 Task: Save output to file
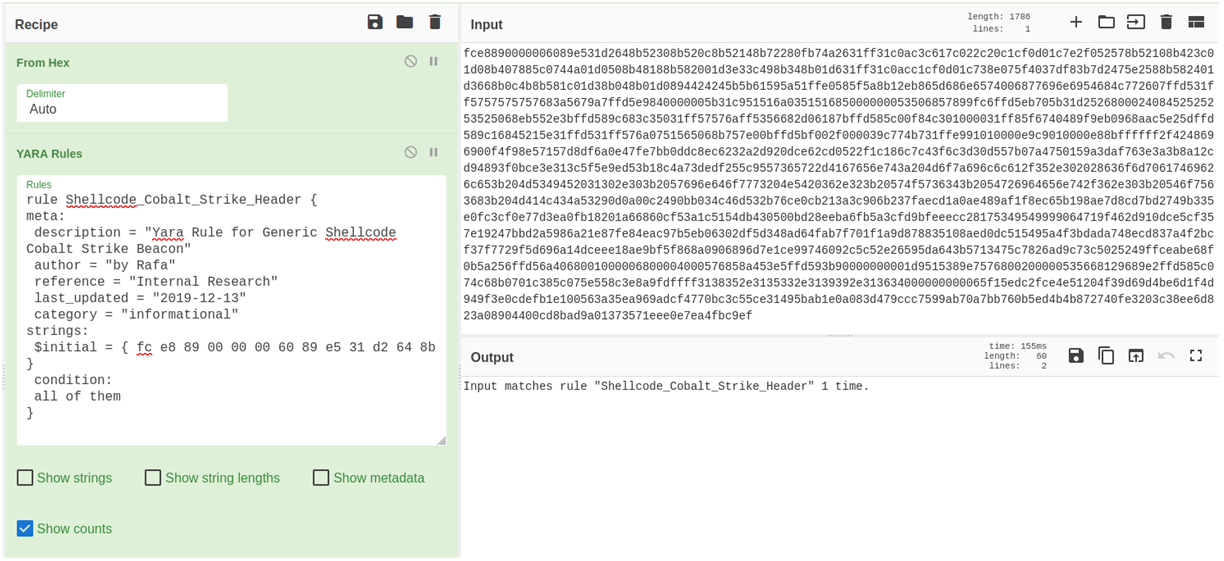1076,356
